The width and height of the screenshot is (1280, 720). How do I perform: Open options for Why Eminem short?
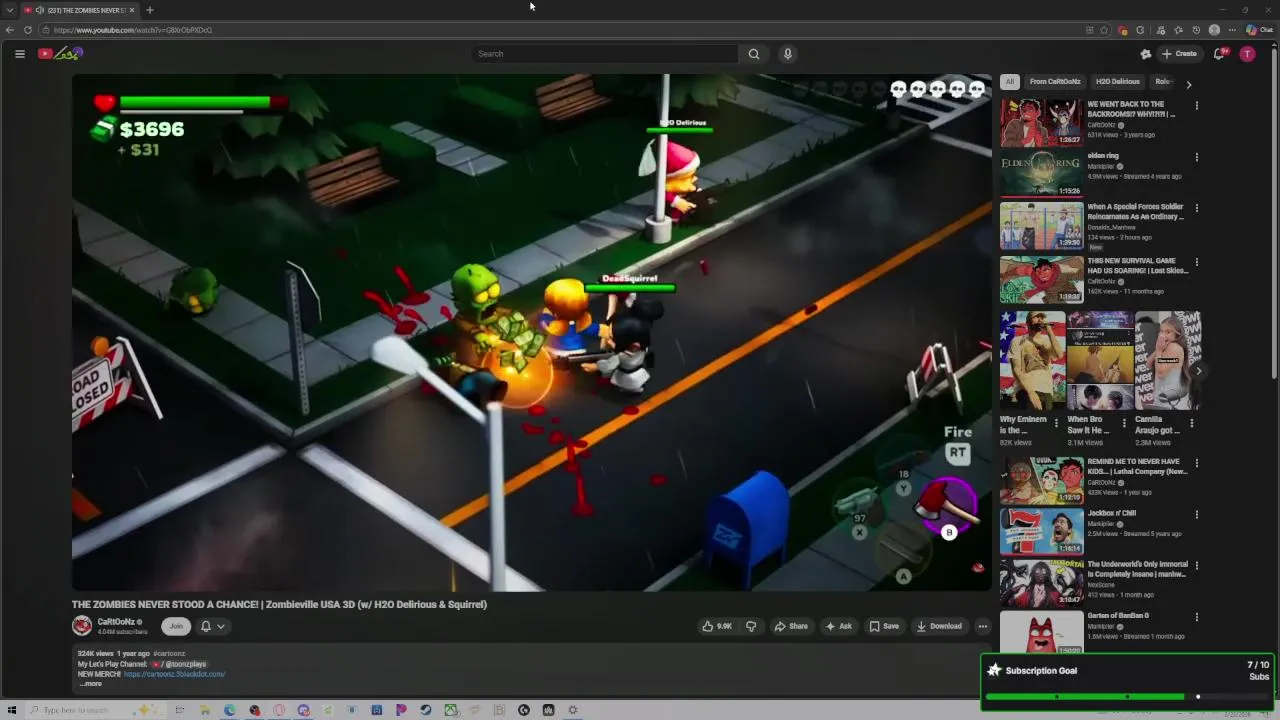tap(1056, 424)
